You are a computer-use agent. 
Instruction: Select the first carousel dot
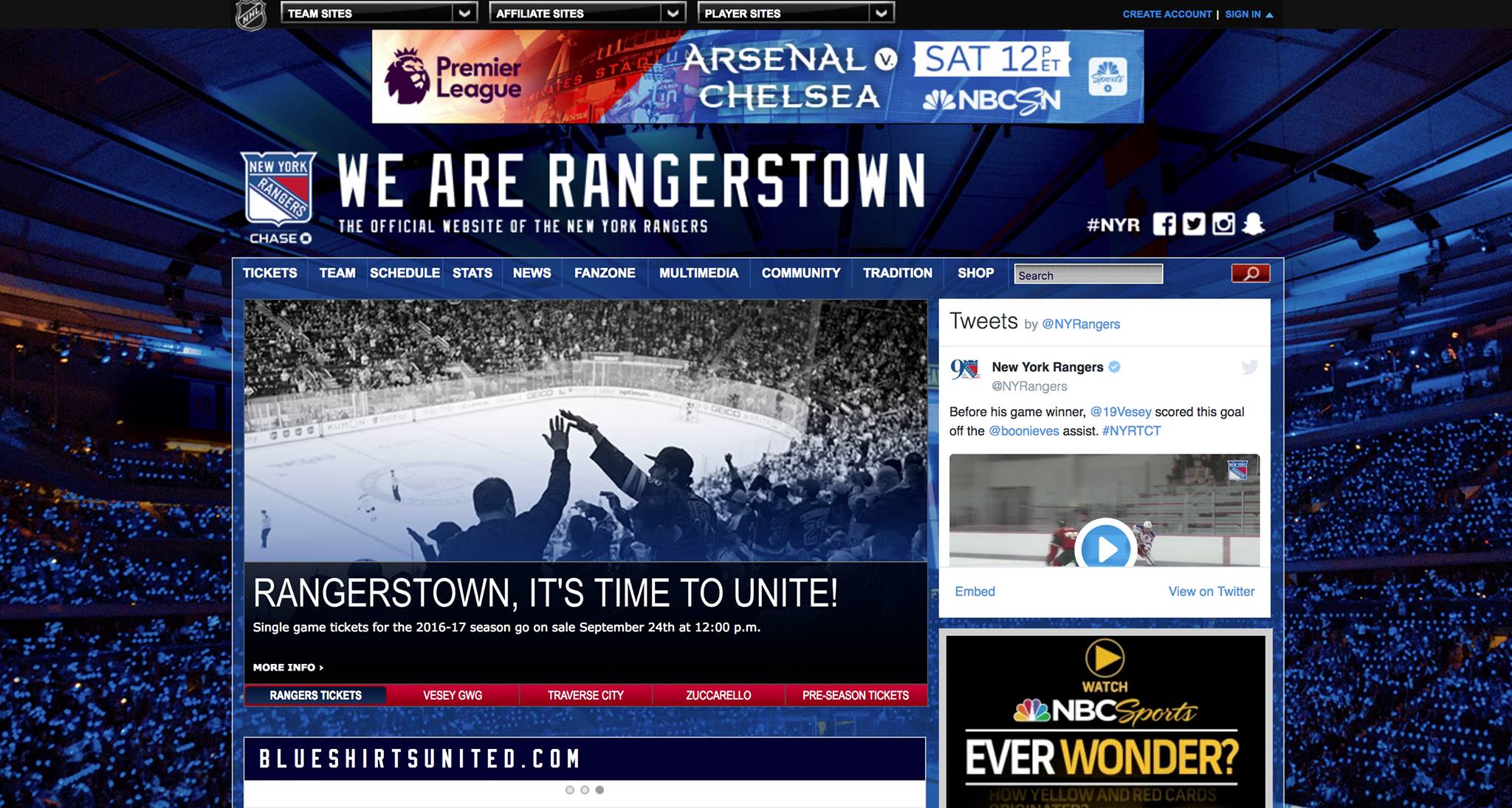569,790
